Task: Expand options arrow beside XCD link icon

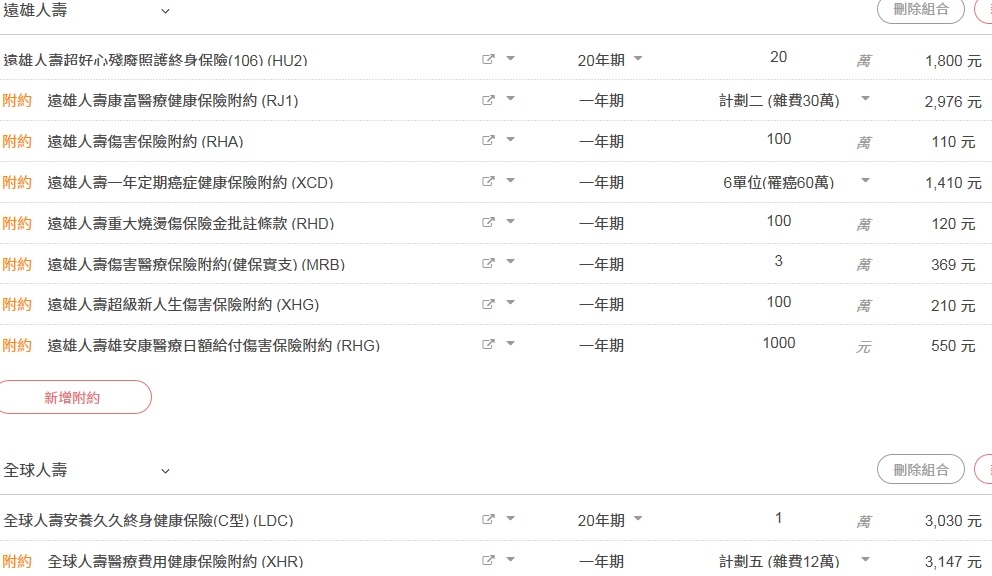Action: click(511, 180)
